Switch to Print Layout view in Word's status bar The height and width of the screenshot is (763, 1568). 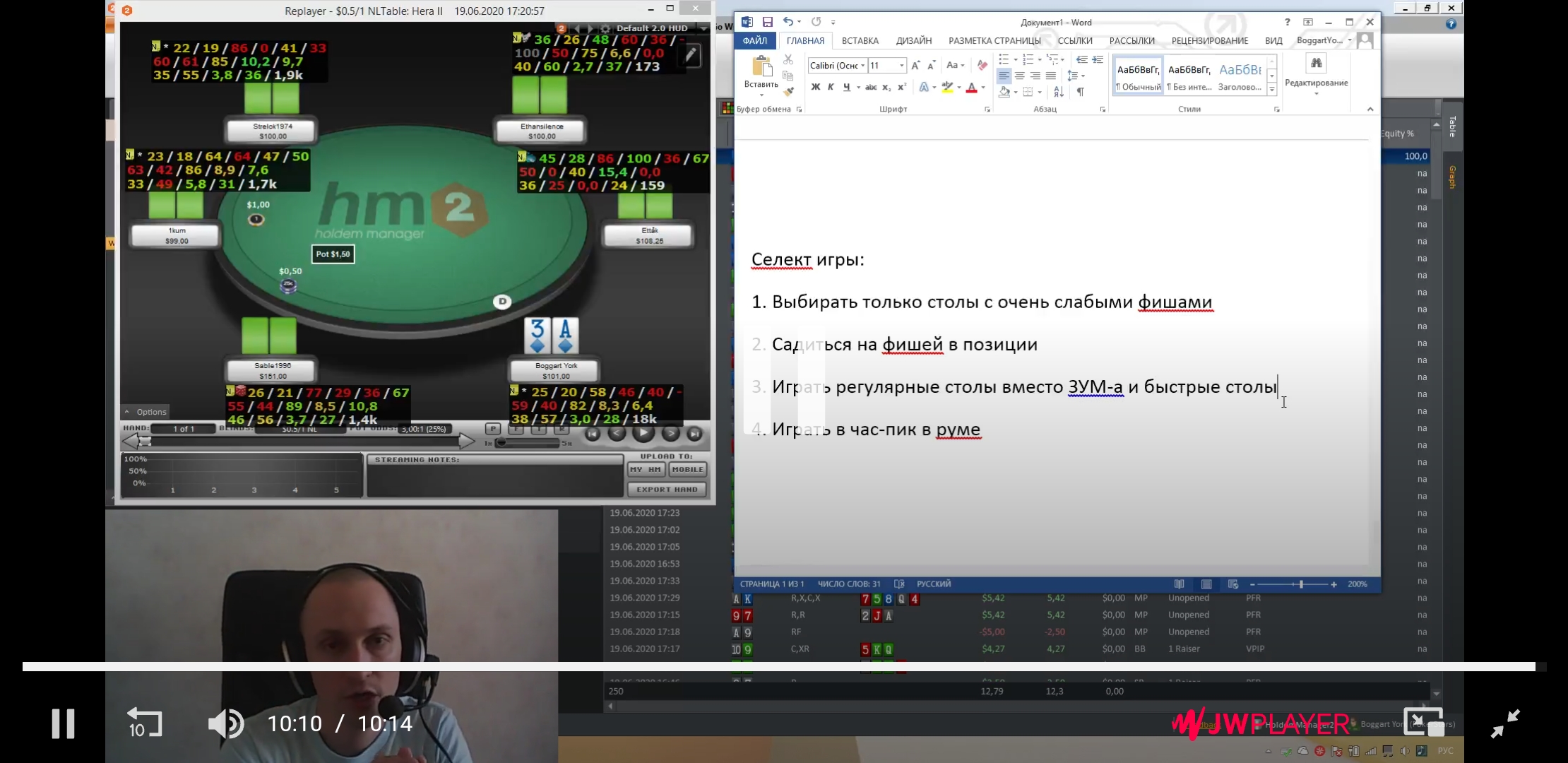point(1206,584)
